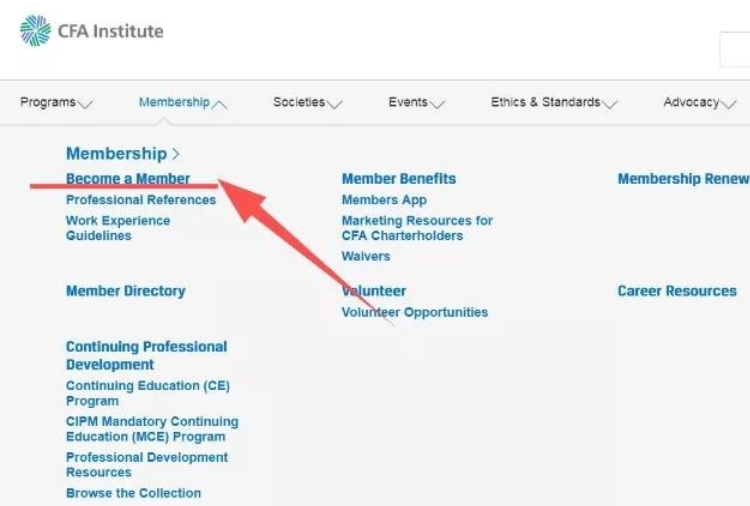Open Professional References link

point(141,200)
